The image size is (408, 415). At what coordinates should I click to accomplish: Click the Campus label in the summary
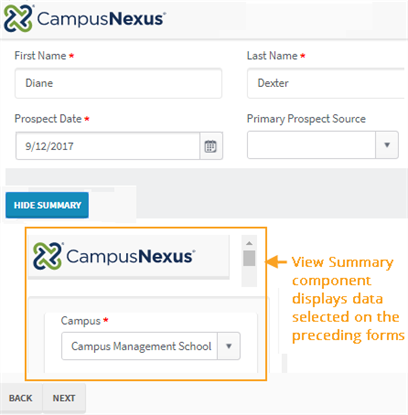point(81,321)
